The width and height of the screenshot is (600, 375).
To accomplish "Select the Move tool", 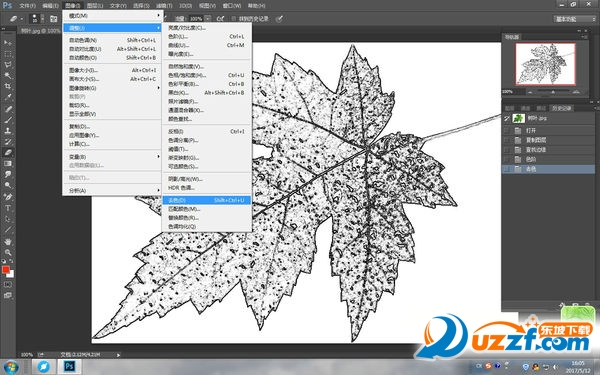I will (x=8, y=42).
